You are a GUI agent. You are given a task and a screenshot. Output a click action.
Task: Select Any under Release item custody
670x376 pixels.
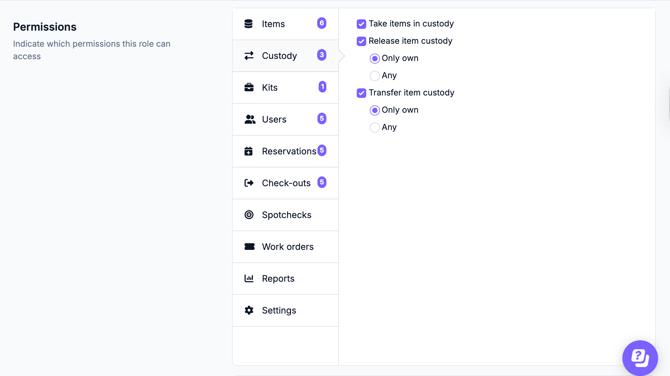374,76
